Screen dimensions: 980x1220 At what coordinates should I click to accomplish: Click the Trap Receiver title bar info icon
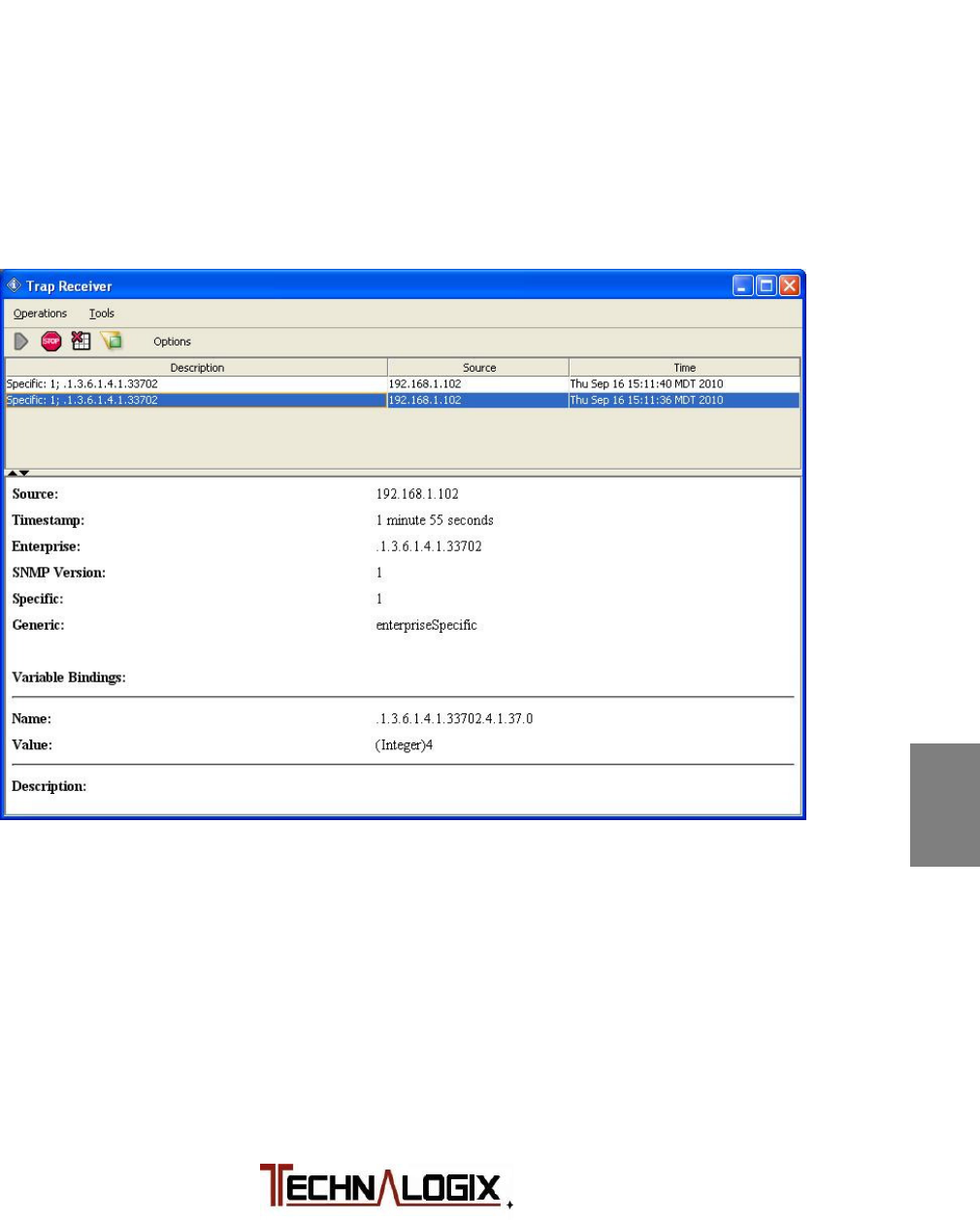(14, 285)
